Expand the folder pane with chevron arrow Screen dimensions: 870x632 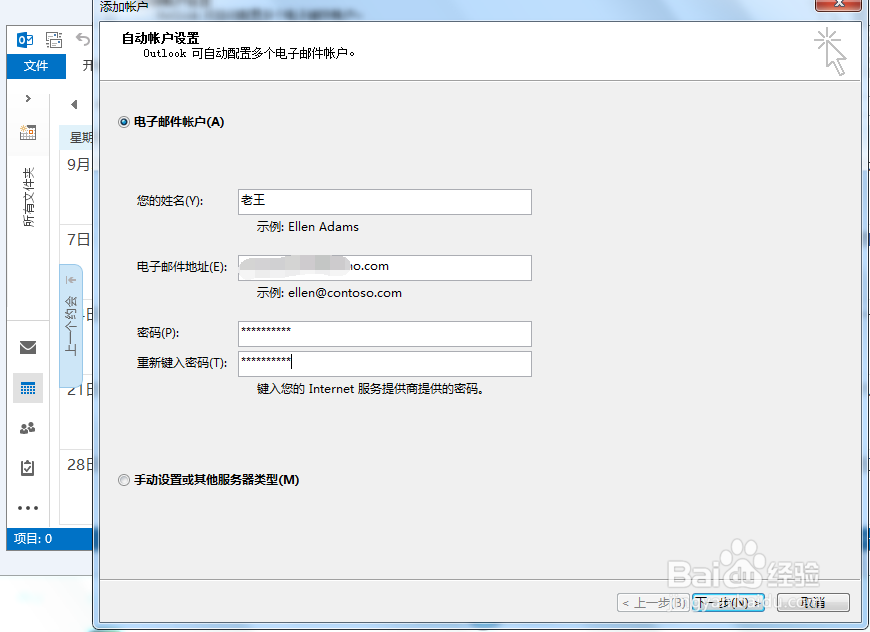27,99
